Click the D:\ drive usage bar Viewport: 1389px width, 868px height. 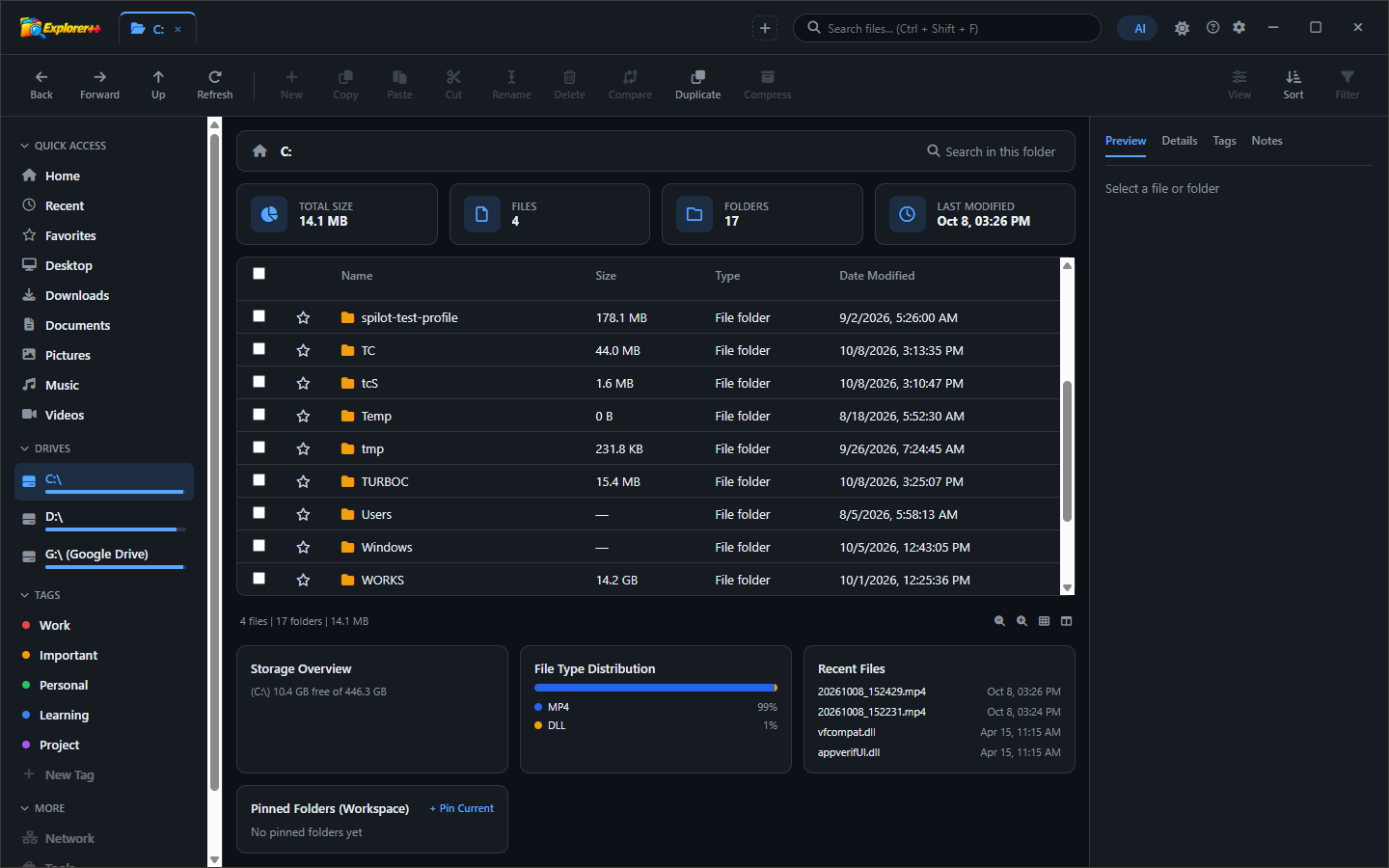(x=115, y=529)
